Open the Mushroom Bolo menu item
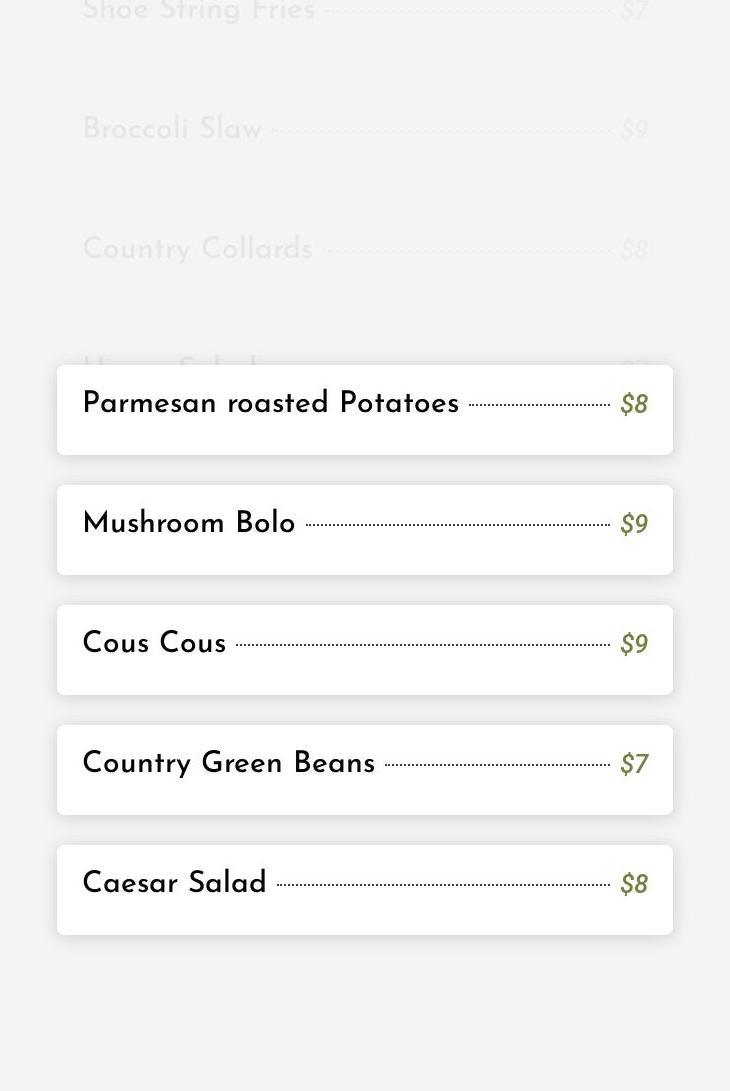 tap(189, 523)
